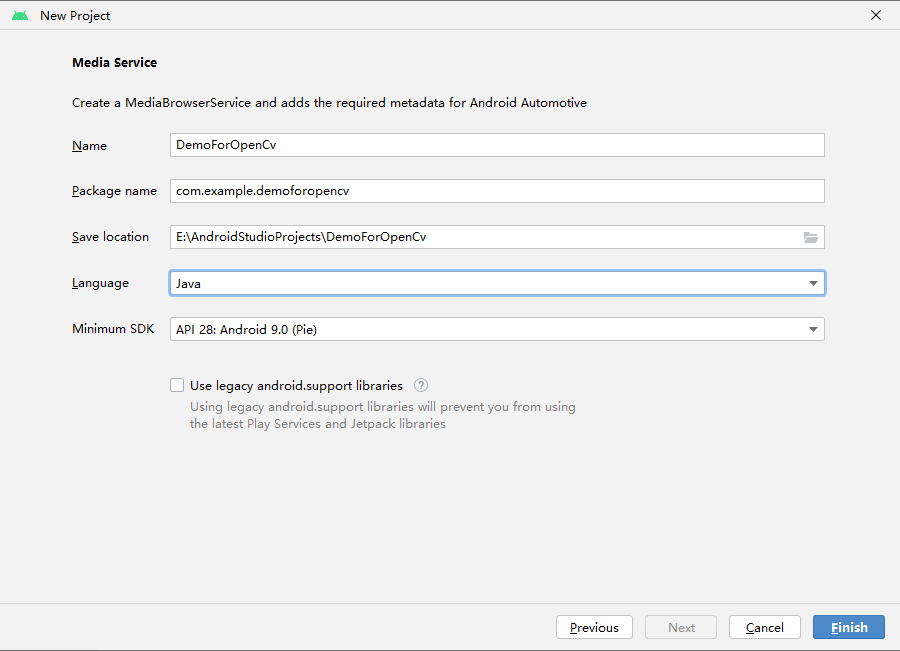Click the Save location label
The image size is (900, 651).
coord(110,237)
